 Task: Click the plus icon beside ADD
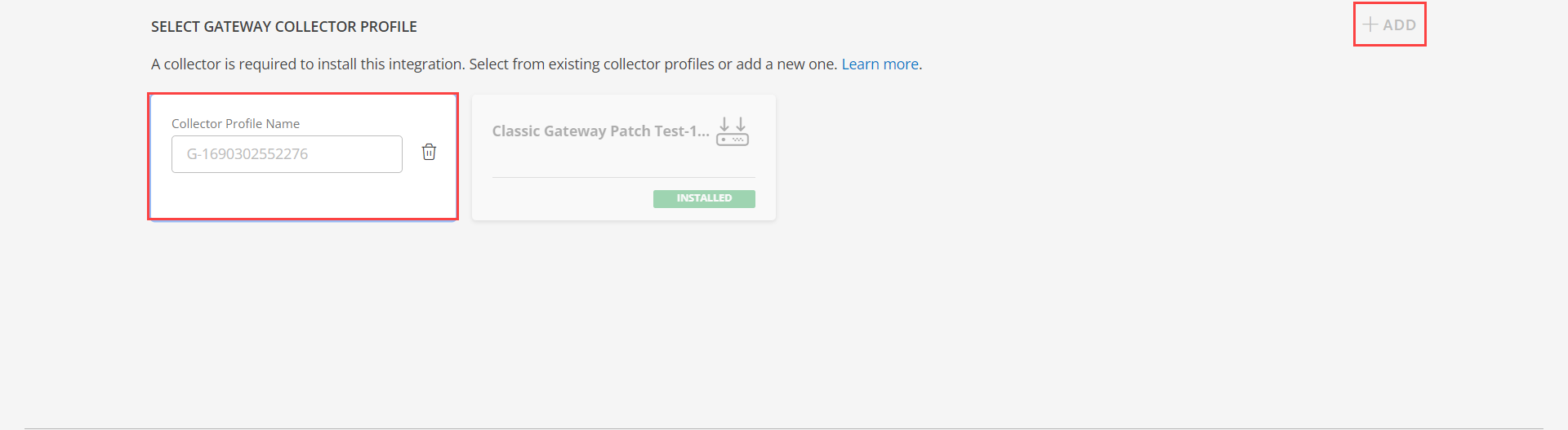tap(1370, 24)
